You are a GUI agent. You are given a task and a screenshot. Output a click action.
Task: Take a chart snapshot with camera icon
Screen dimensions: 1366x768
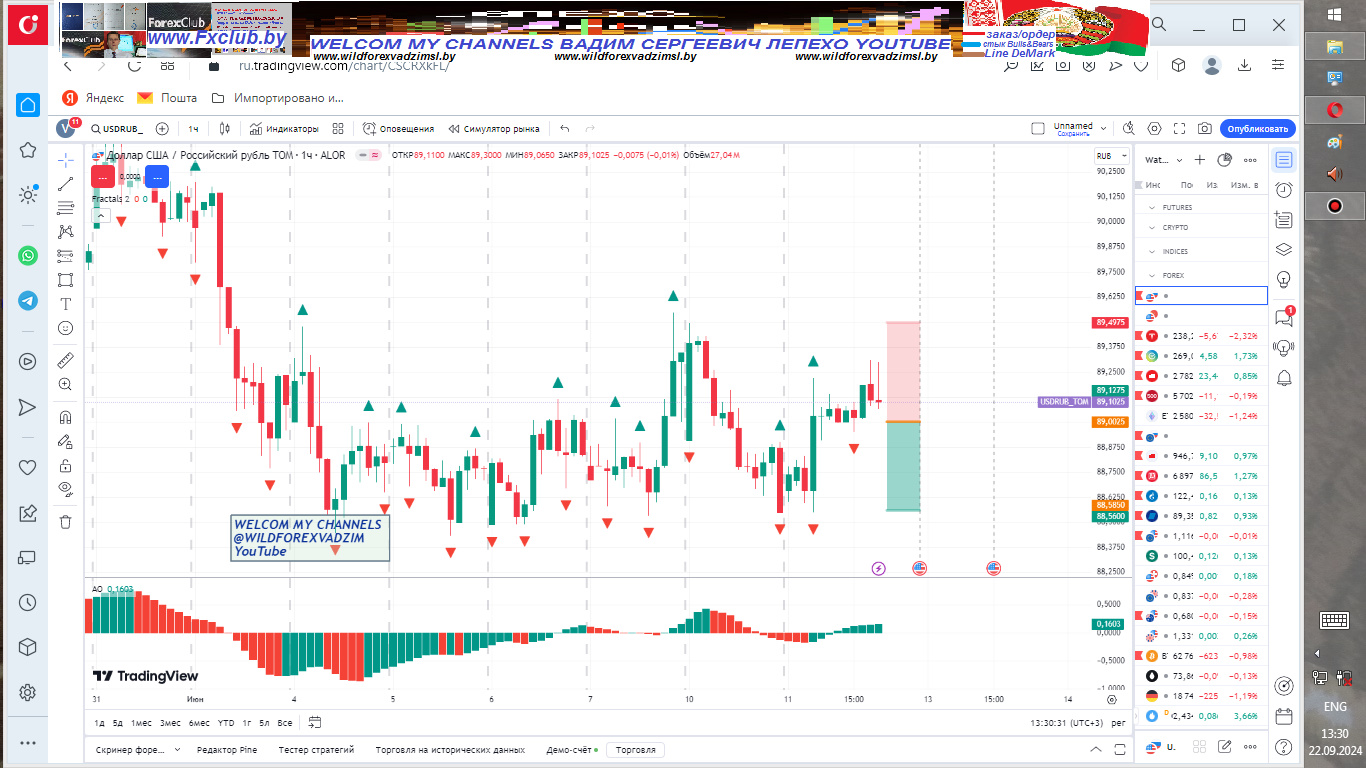point(1205,129)
